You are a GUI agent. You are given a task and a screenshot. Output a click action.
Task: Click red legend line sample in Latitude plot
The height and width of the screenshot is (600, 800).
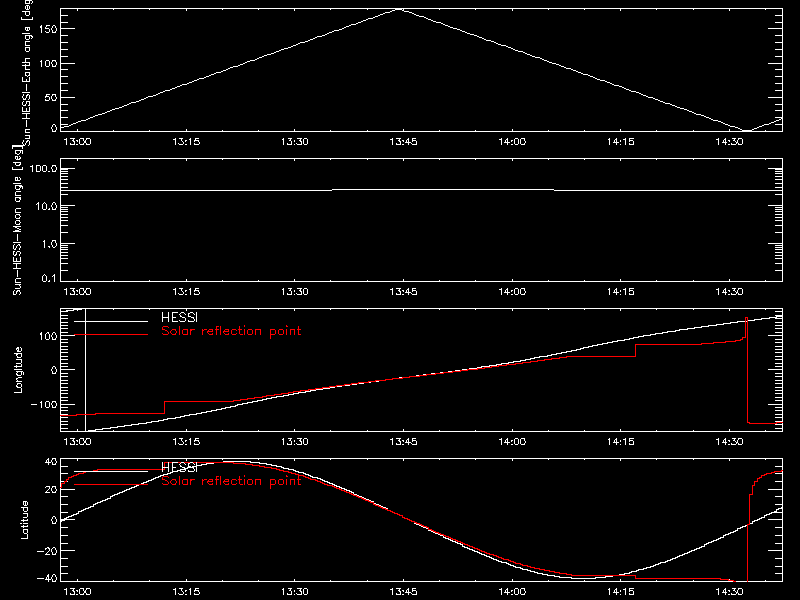[111, 485]
